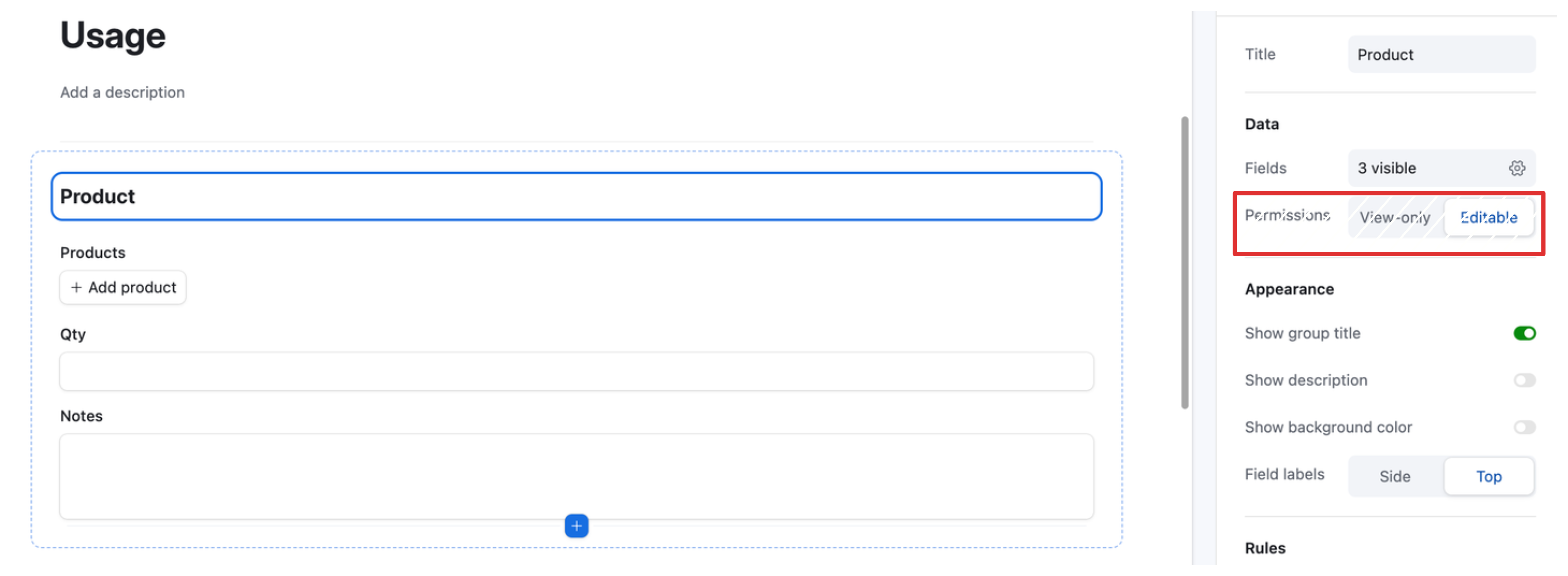The height and width of the screenshot is (576, 1568).
Task: Enable the Show description toggle
Action: 1525,380
